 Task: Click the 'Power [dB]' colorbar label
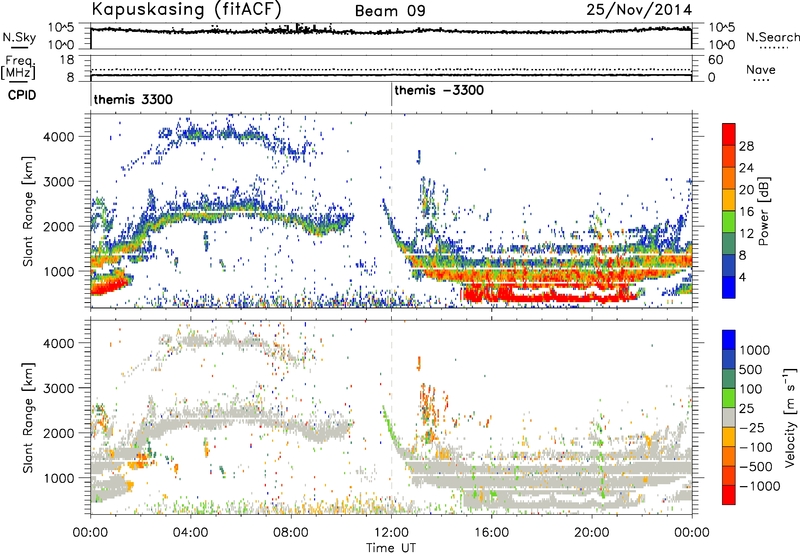tap(763, 211)
